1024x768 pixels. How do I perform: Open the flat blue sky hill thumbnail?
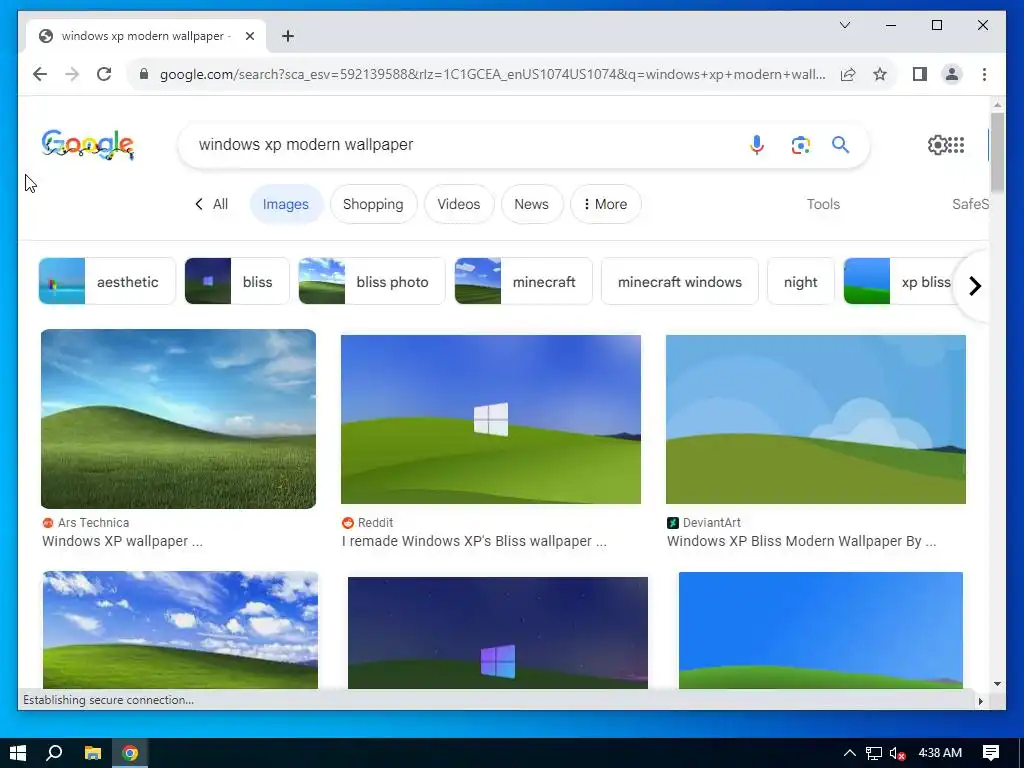coord(820,630)
